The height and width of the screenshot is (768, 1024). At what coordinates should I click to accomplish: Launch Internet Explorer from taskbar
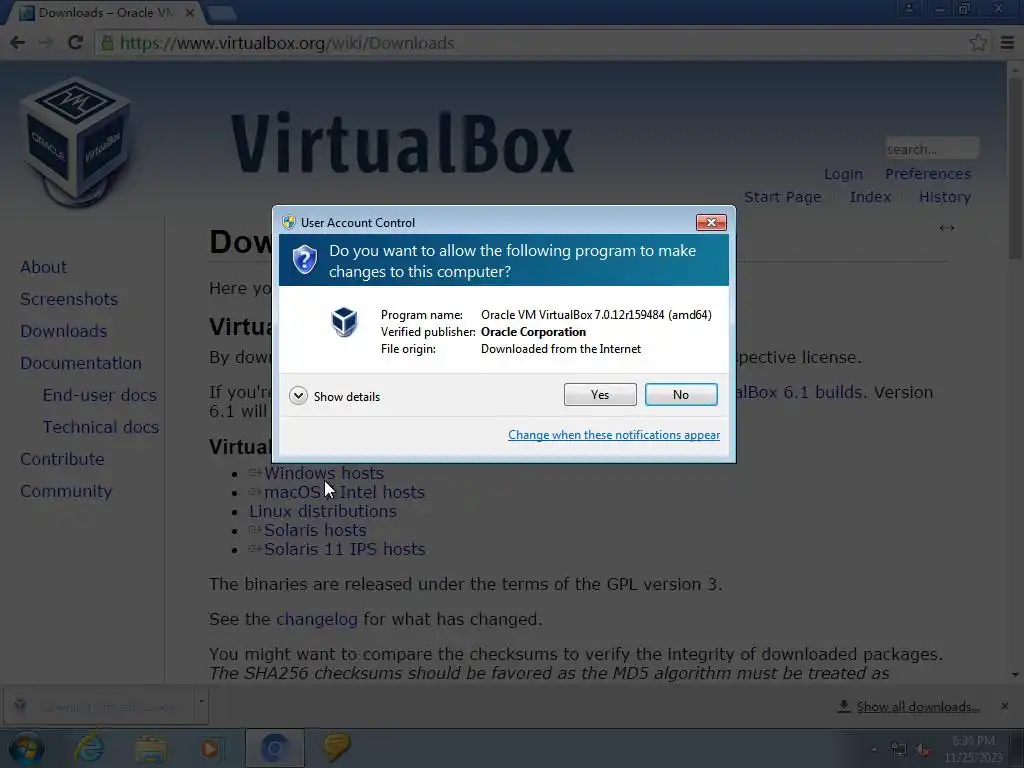(89, 748)
